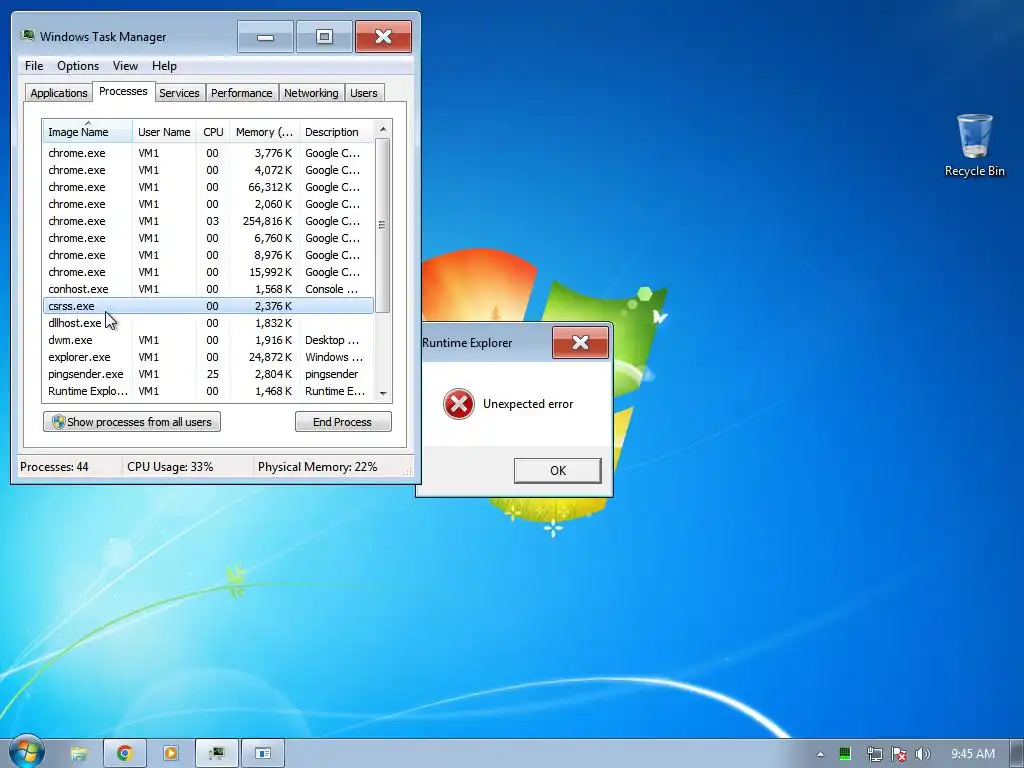Open the View menu
Screen dimensions: 1024x768
click(x=125, y=66)
